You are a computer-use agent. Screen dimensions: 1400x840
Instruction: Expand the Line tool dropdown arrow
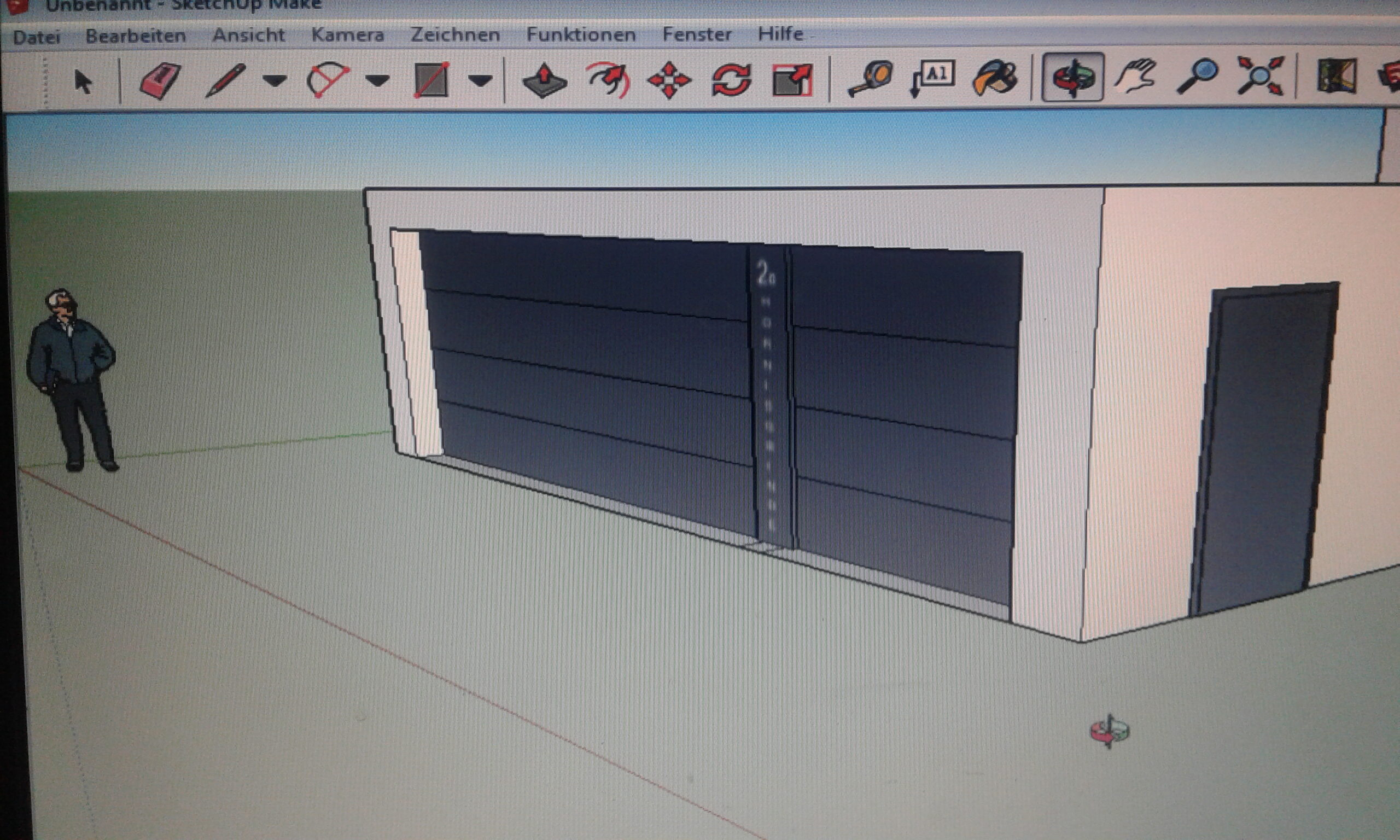[x=275, y=81]
